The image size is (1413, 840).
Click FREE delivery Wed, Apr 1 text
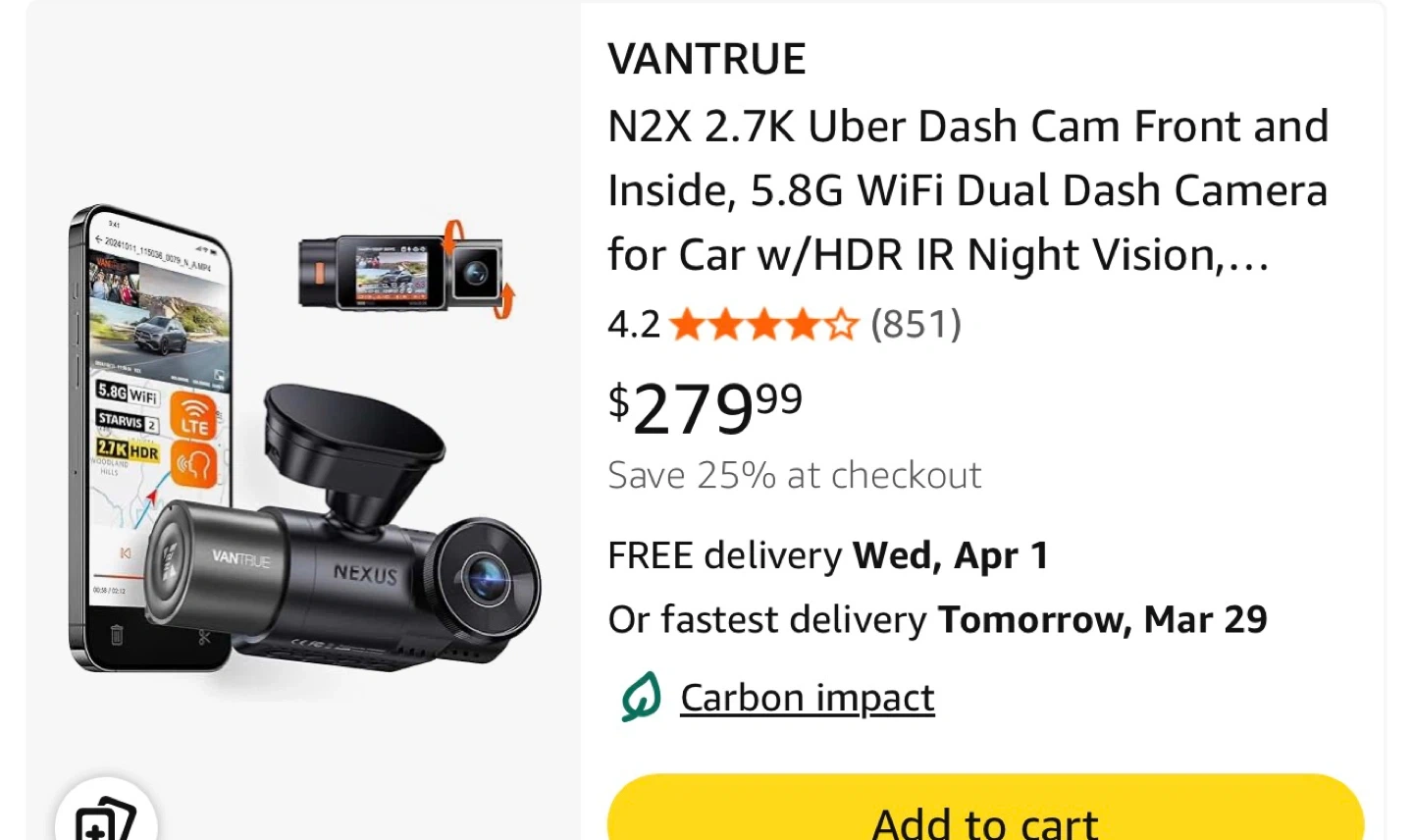[x=828, y=555]
